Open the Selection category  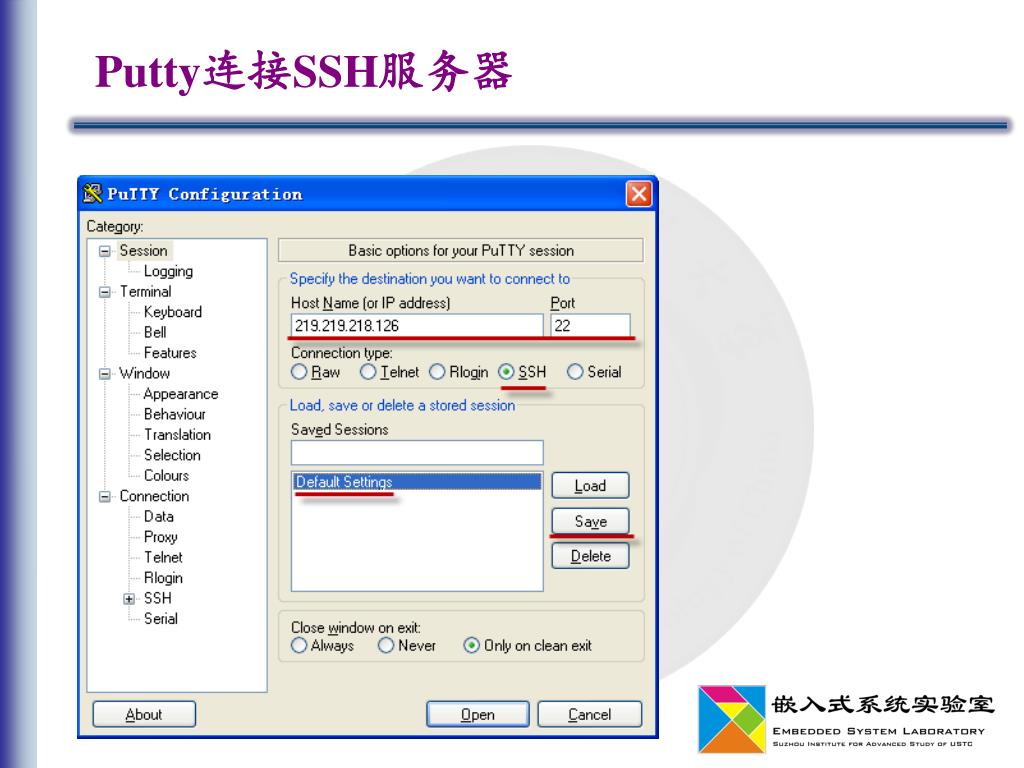click(x=172, y=455)
